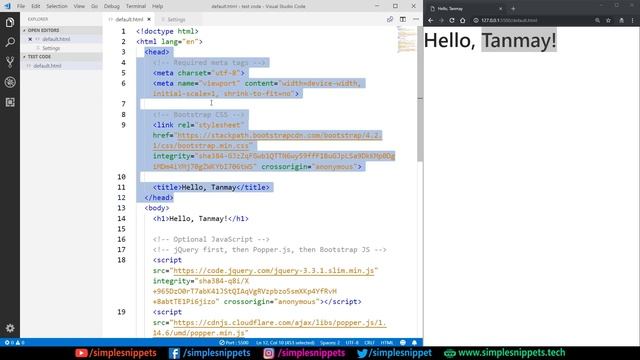Open the Edit menu
This screenshot has height=360, width=640.
36,6
